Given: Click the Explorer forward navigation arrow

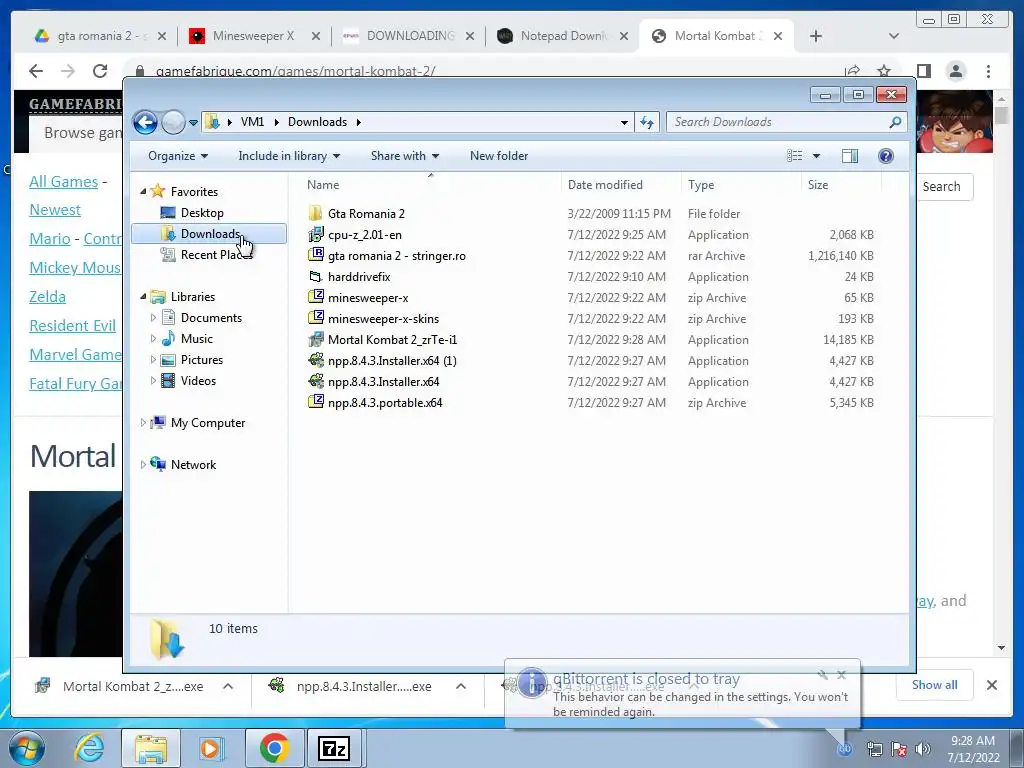Looking at the screenshot, I should pyautogui.click(x=173, y=122).
